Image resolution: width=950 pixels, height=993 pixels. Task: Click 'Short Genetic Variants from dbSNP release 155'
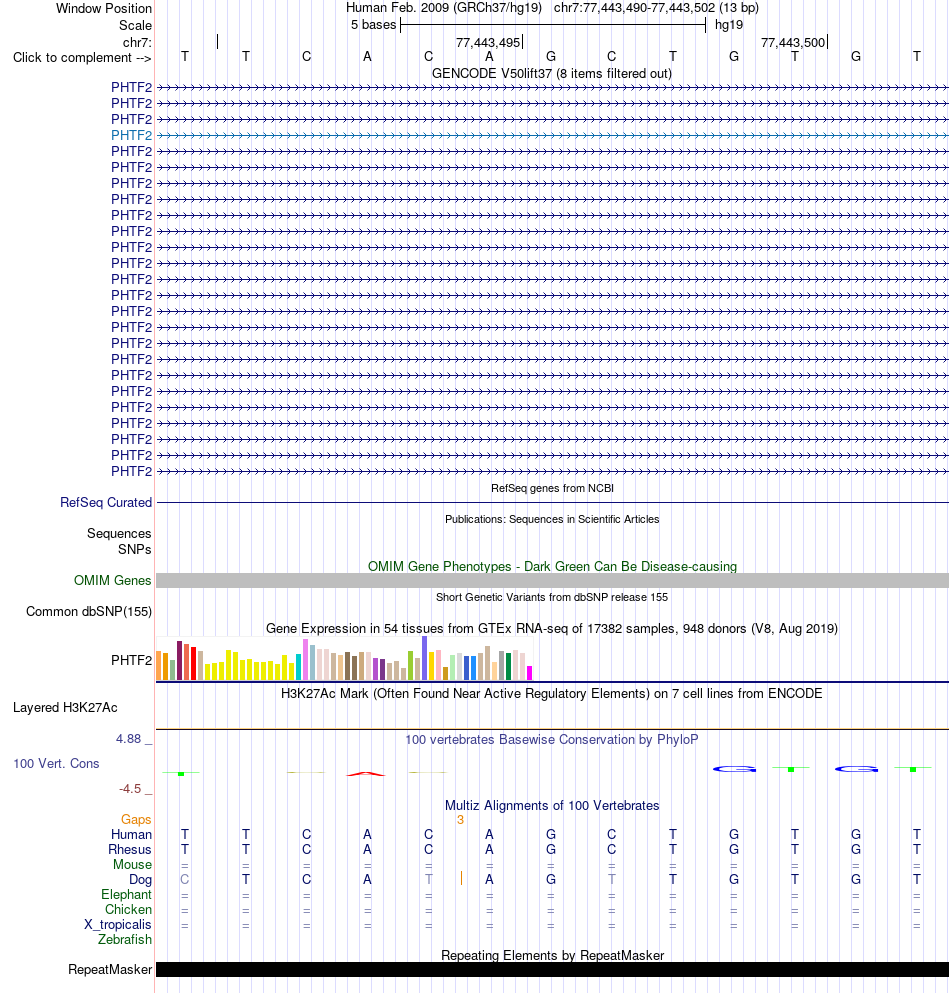click(552, 597)
